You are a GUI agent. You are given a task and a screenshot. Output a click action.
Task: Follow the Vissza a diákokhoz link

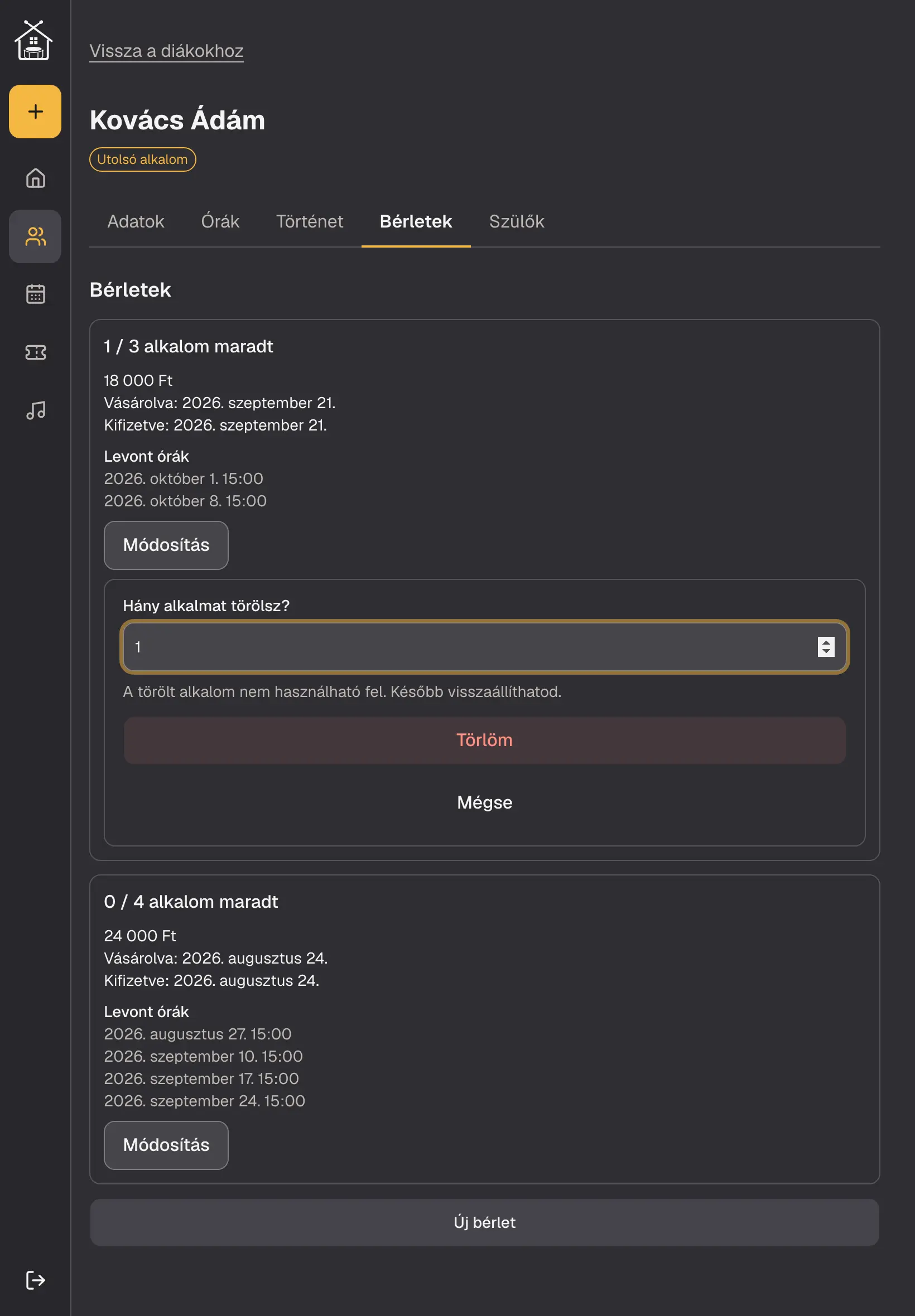tap(166, 51)
